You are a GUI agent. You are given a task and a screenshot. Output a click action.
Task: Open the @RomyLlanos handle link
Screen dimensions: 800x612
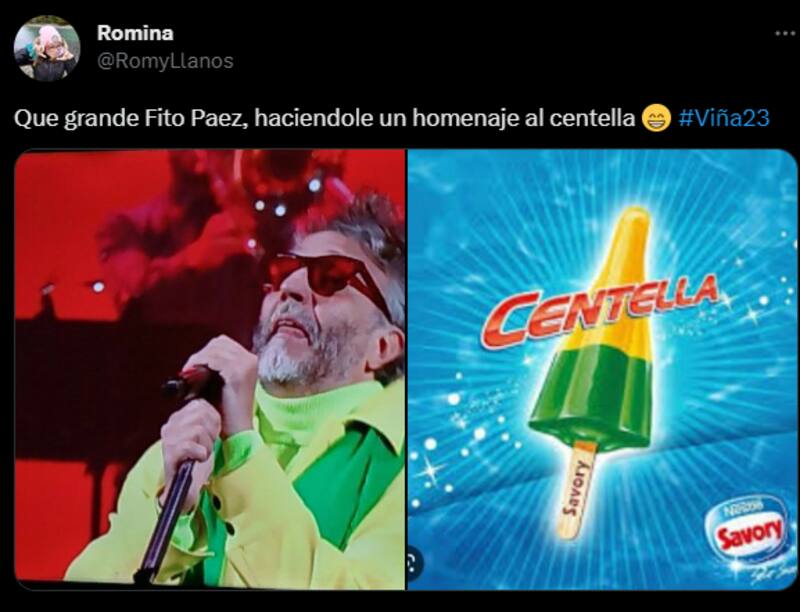coord(165,61)
